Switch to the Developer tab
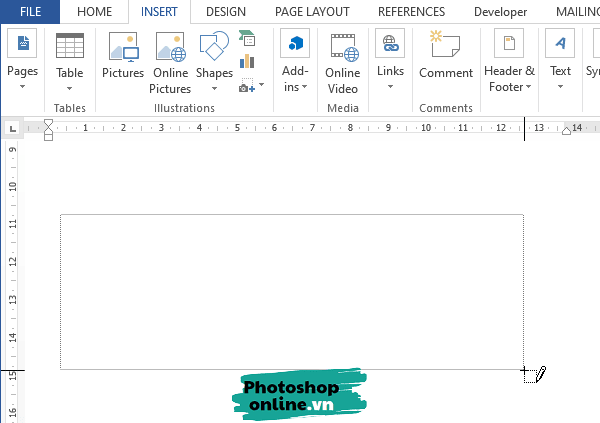The width and height of the screenshot is (600, 423). point(500,12)
